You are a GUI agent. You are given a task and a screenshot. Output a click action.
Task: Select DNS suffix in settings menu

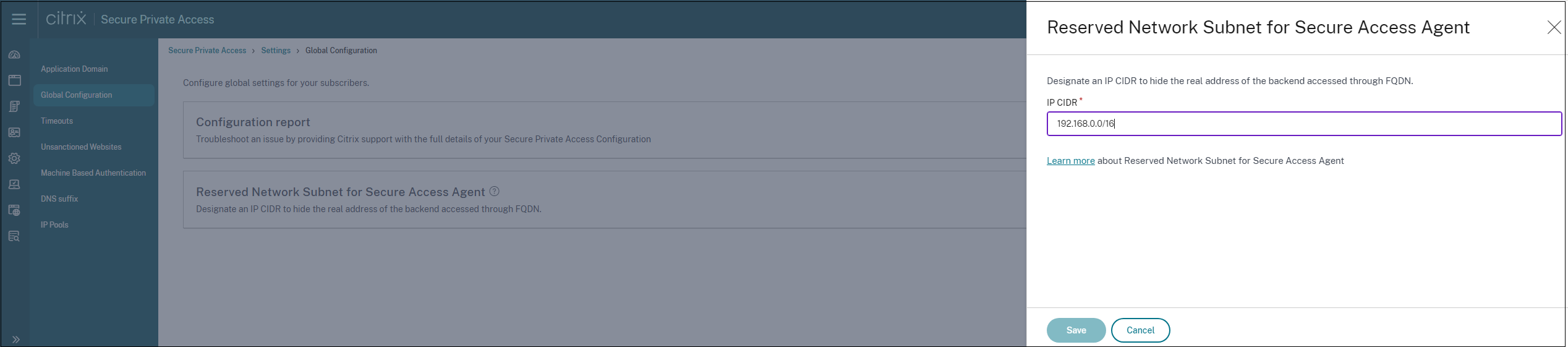[59, 199]
